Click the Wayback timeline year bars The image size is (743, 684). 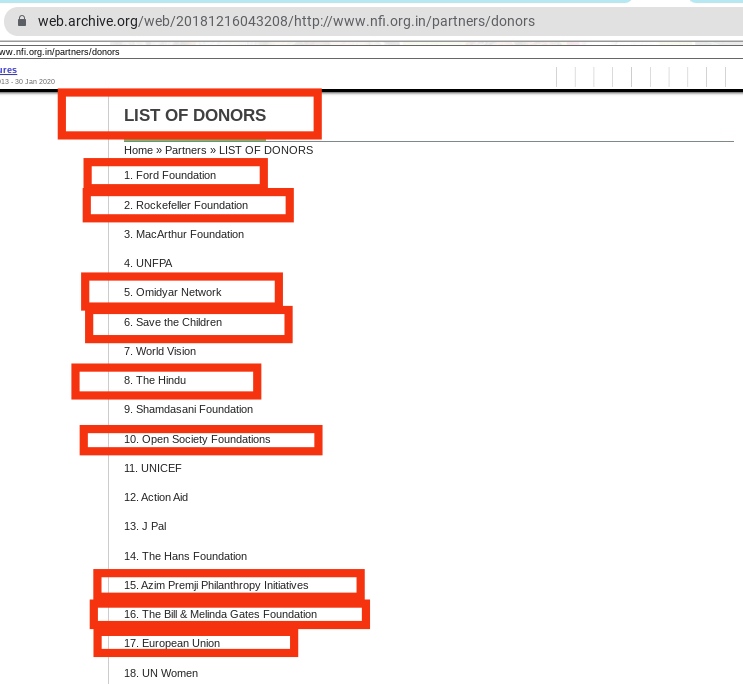tap(649, 77)
